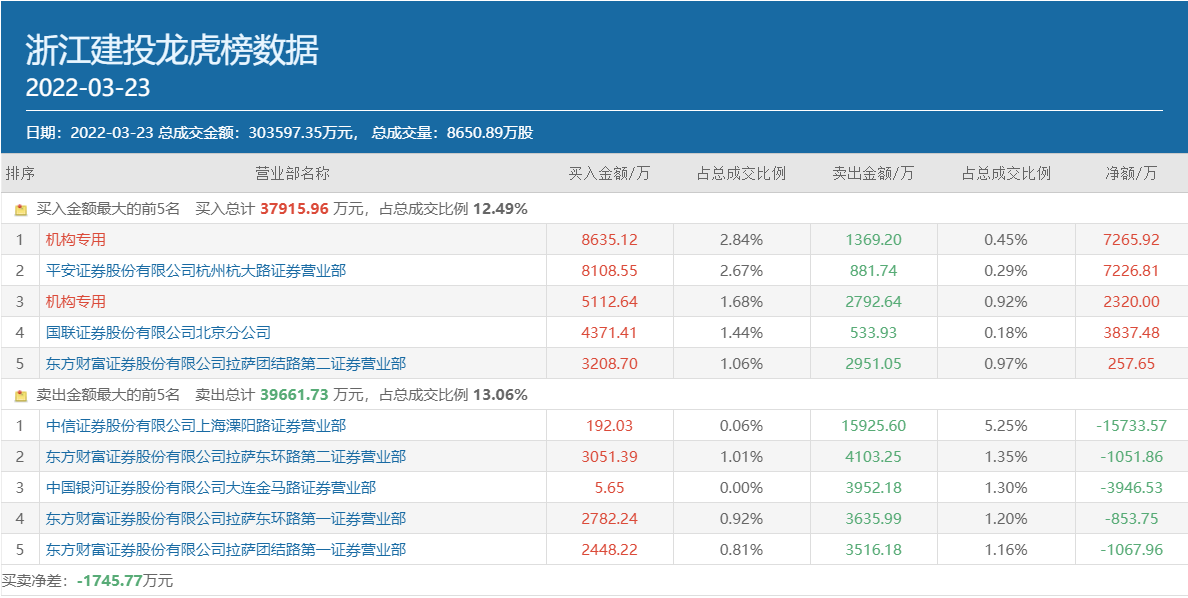Open 东方财富拉萨团结路第二证券营业部 link
The image size is (1188, 598).
[x=226, y=364]
